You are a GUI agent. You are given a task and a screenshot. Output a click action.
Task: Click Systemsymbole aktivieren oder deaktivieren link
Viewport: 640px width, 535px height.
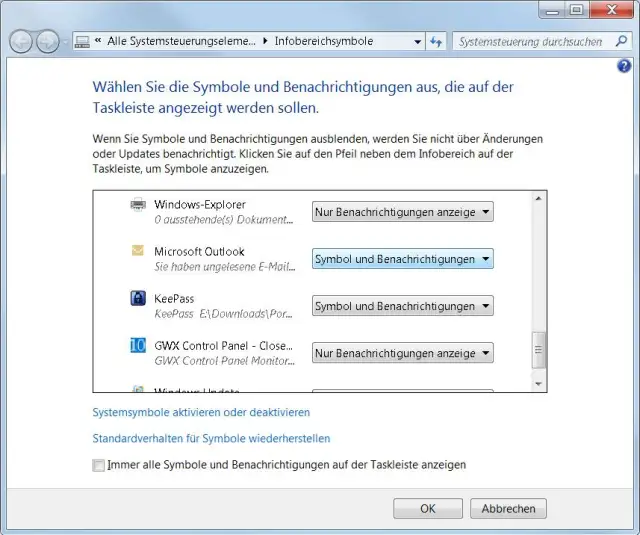click(x=201, y=412)
